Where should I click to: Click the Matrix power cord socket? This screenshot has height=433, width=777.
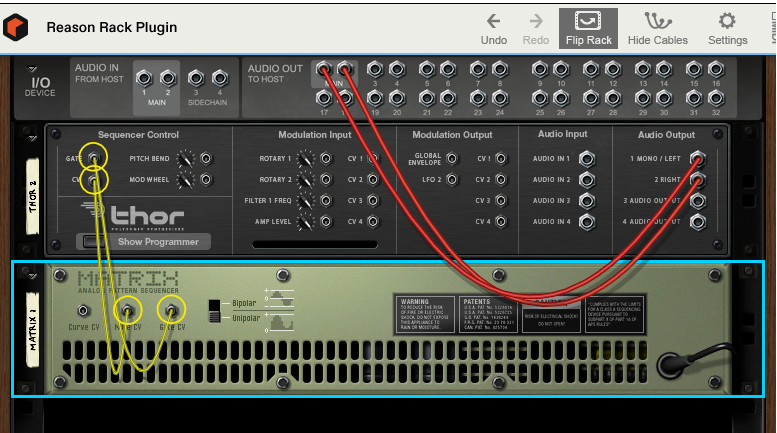[x=672, y=365]
